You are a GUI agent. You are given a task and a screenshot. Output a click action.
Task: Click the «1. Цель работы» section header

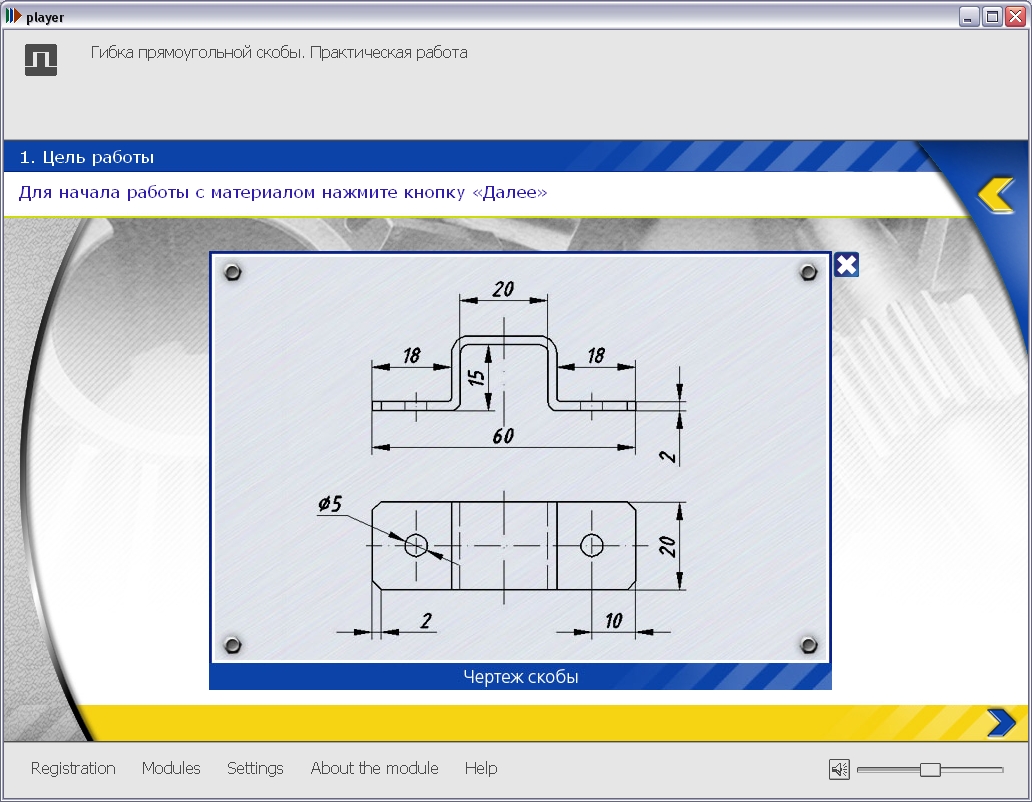pos(86,157)
